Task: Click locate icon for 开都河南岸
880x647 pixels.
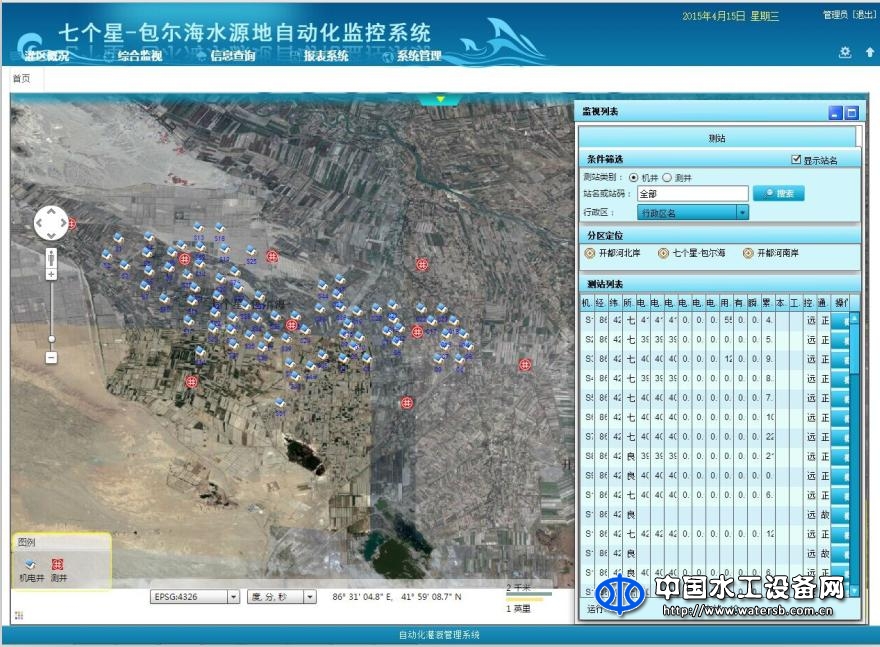Action: point(748,253)
